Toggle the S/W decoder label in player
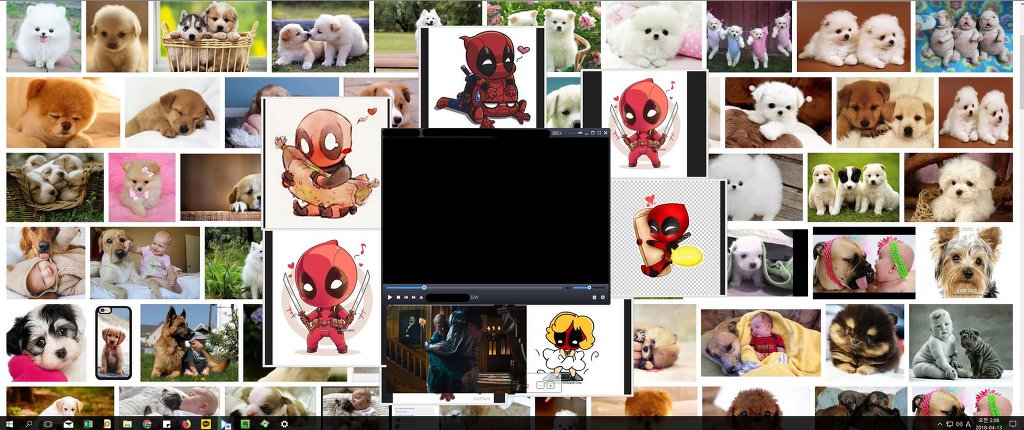 tap(474, 297)
